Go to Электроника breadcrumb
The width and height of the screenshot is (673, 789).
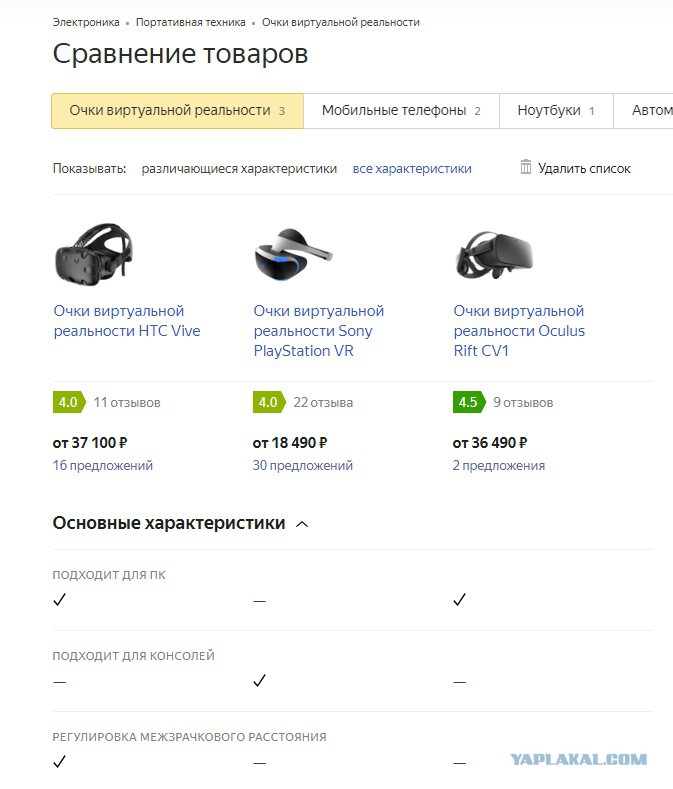click(86, 22)
